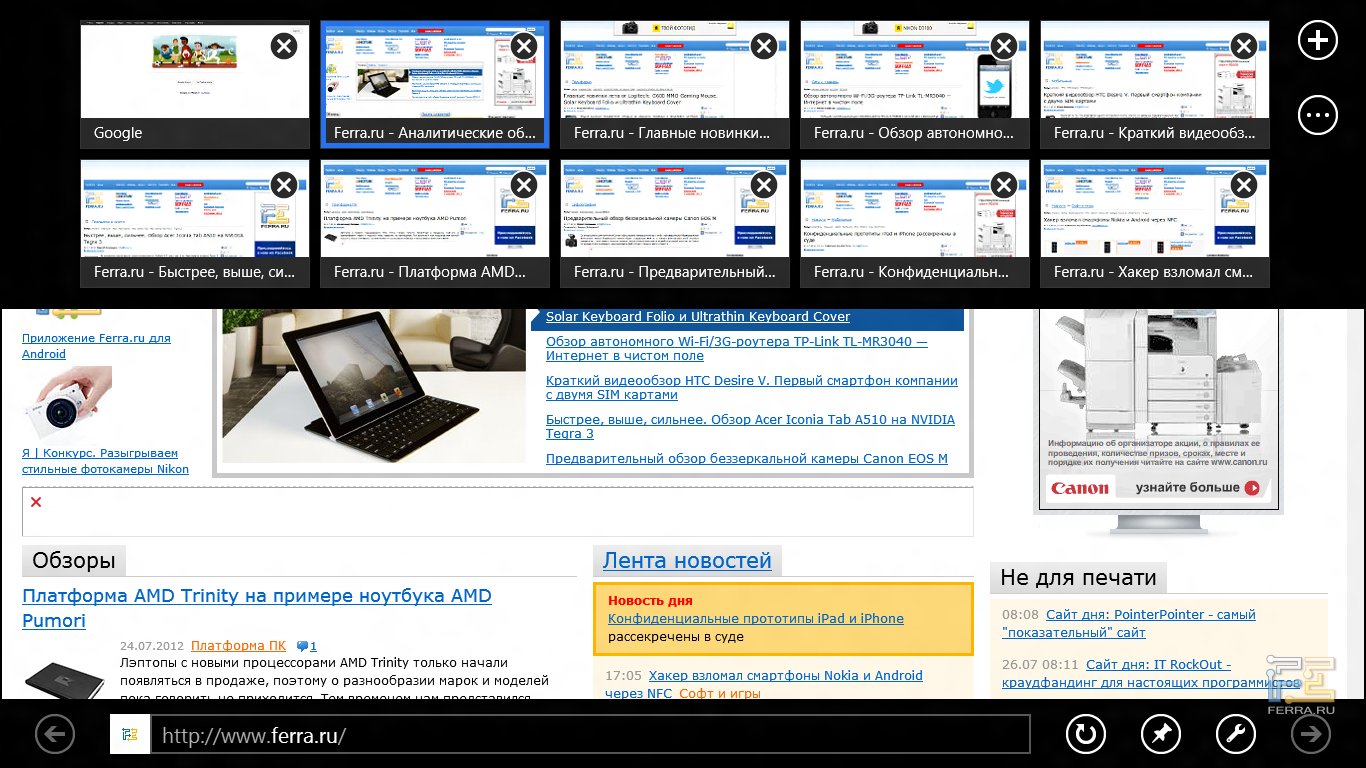This screenshot has height=768, width=1366.
Task: Close the 'Ferra.ru - Обзор автономно...' tab
Action: click(1004, 46)
